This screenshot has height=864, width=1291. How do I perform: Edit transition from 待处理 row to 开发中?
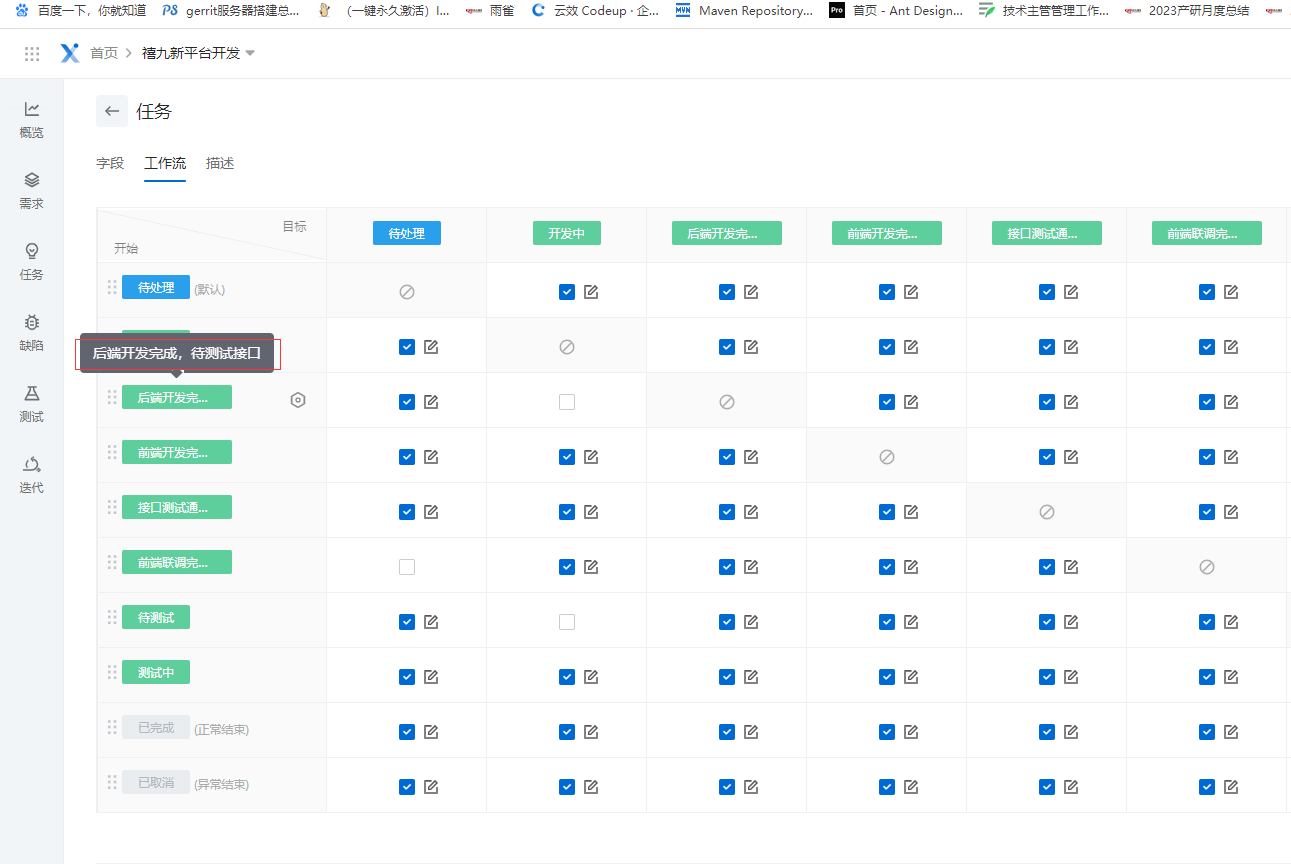[x=591, y=292]
